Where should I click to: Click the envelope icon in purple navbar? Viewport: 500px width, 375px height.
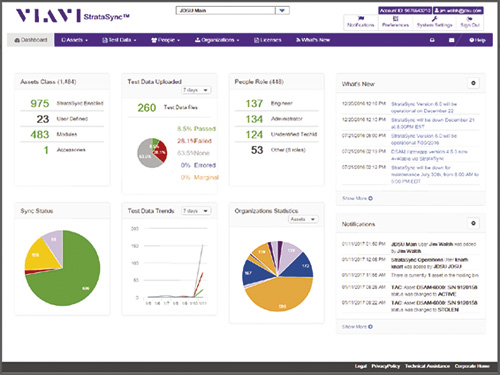451,40
